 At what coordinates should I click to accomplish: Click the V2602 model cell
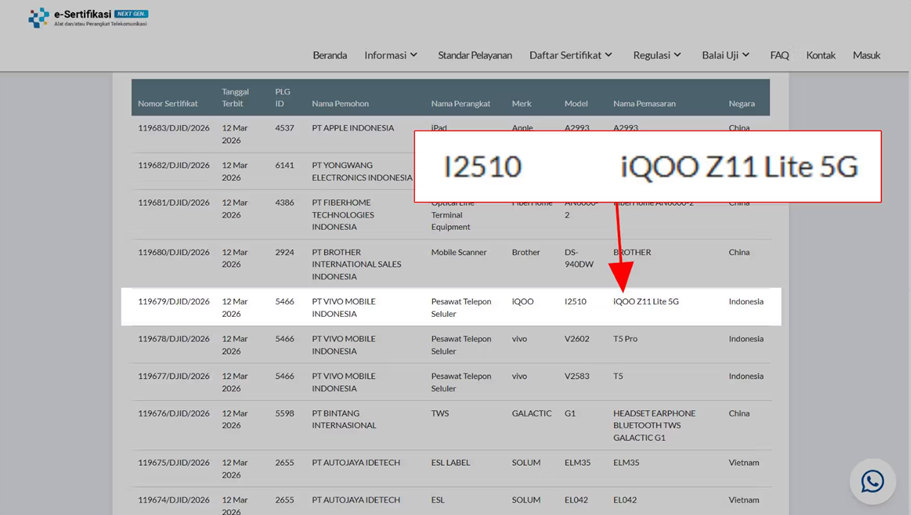(x=576, y=338)
